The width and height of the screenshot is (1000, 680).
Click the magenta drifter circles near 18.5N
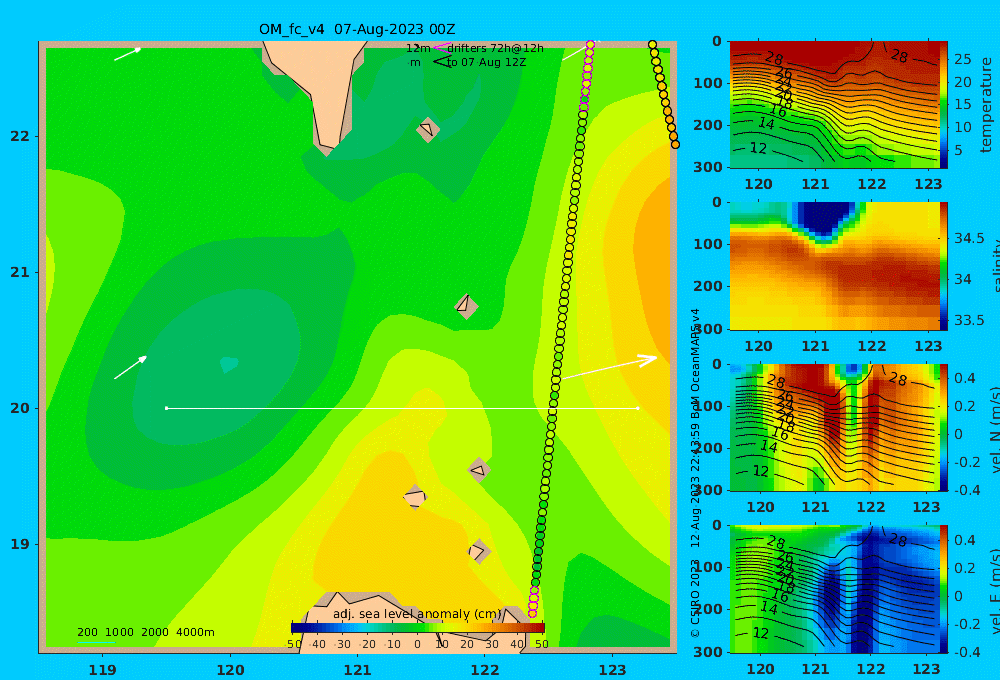click(534, 602)
